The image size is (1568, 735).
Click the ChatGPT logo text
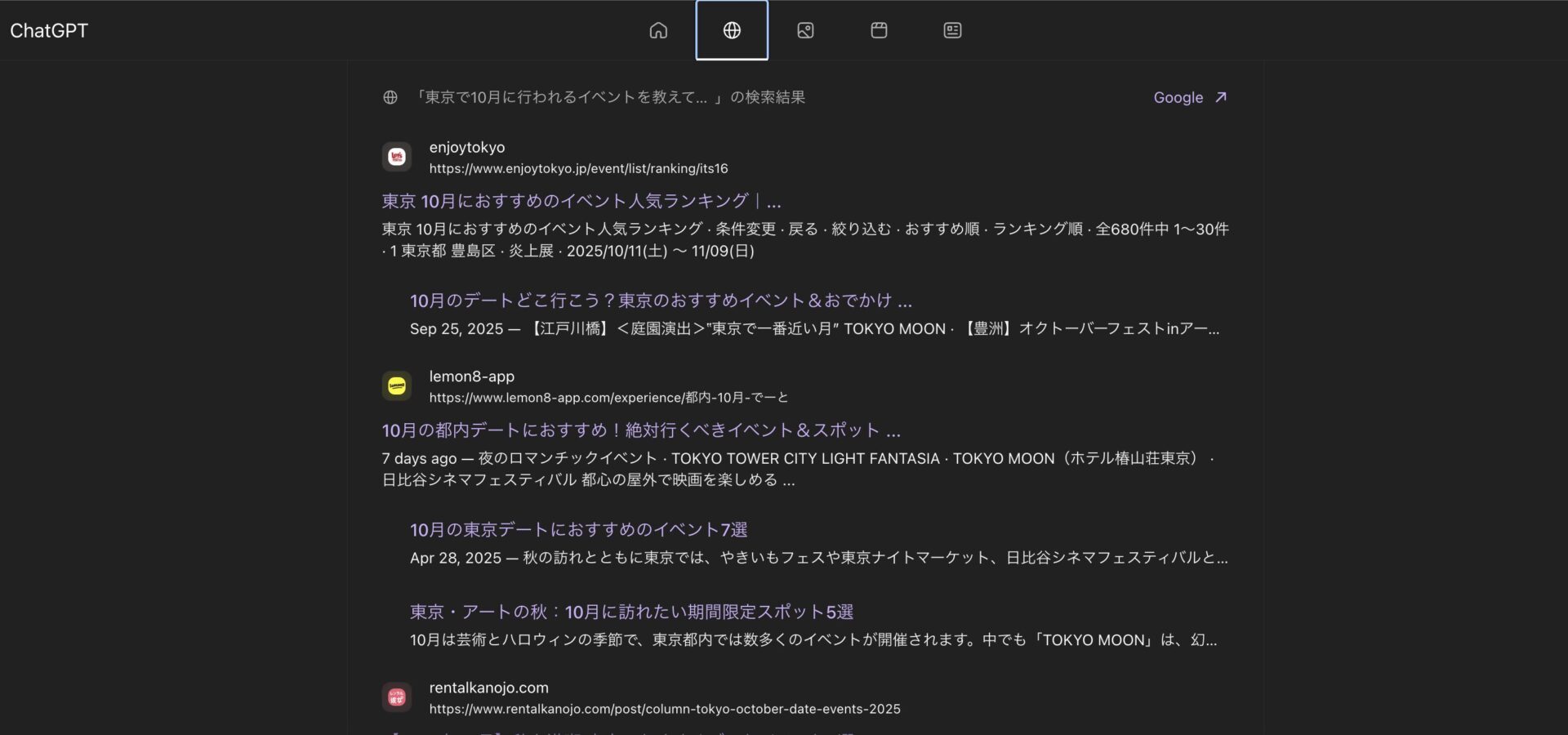pyautogui.click(x=49, y=30)
